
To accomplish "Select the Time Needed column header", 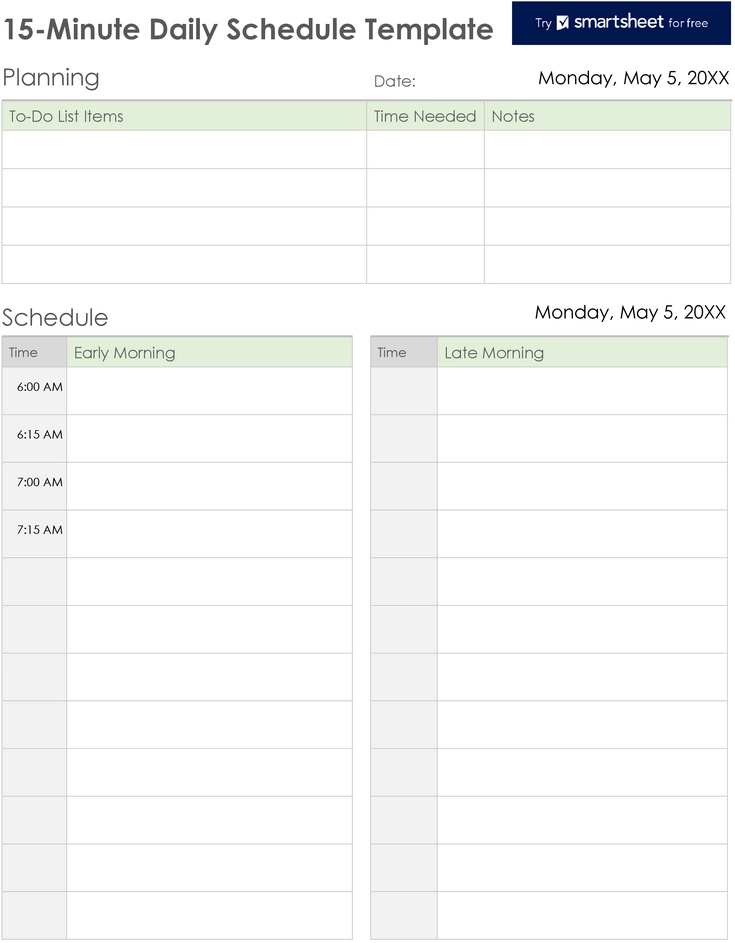I will pos(425,116).
